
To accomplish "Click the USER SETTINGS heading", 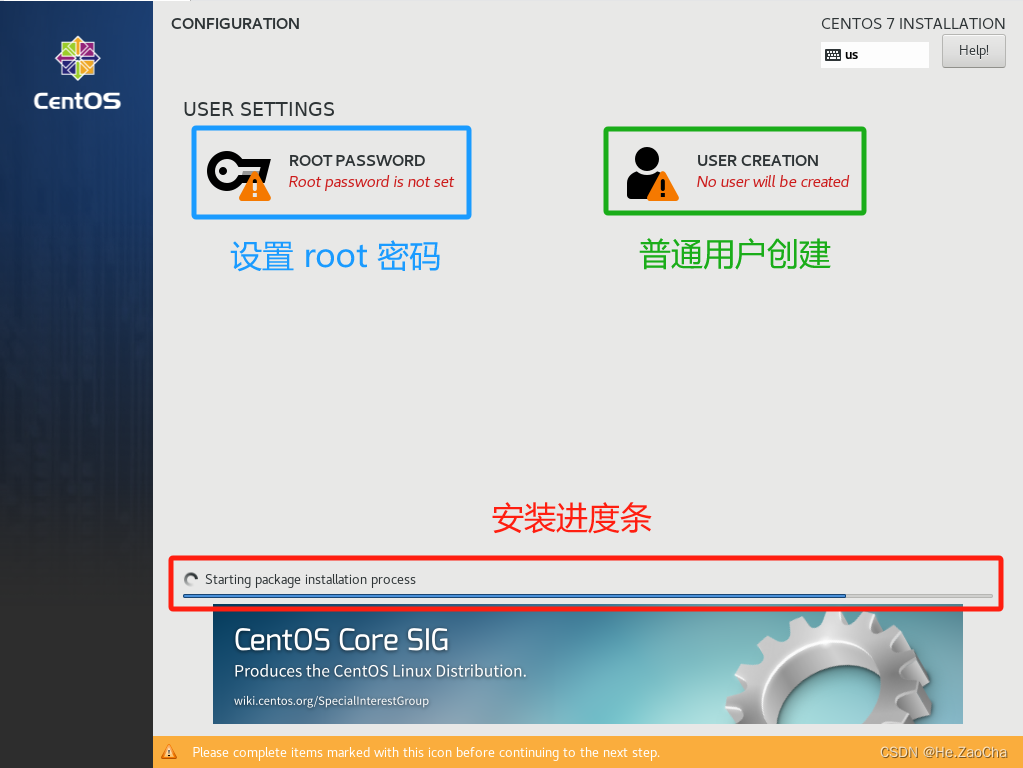I will [259, 109].
